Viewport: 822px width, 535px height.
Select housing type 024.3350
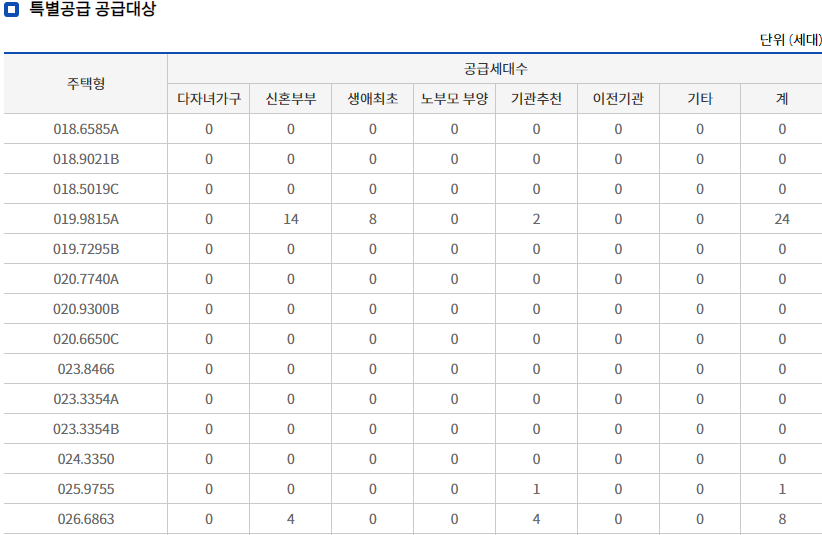point(86,459)
